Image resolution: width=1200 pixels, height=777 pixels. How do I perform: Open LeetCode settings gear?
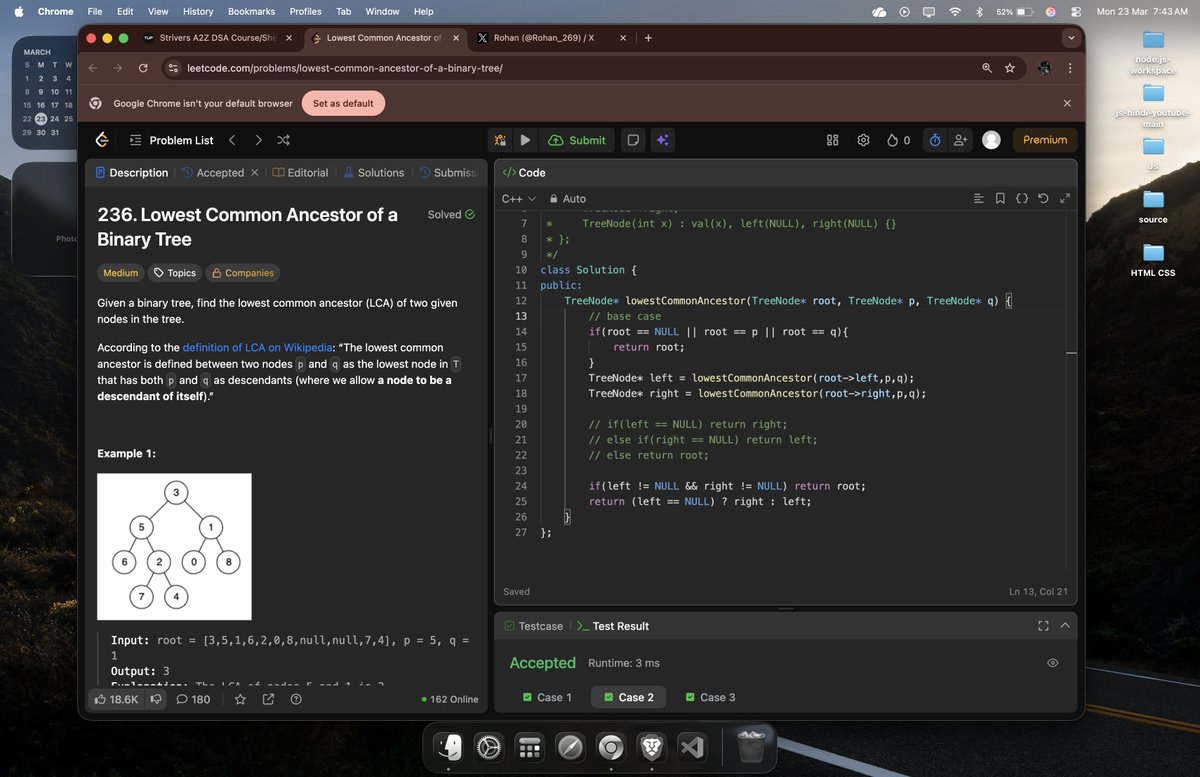coord(863,140)
